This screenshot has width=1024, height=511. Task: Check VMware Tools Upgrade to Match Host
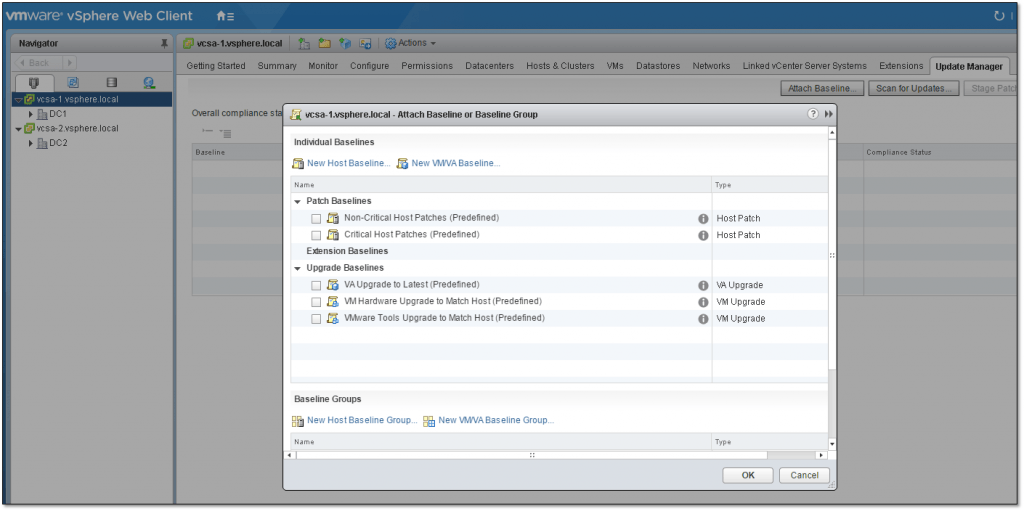(316, 319)
